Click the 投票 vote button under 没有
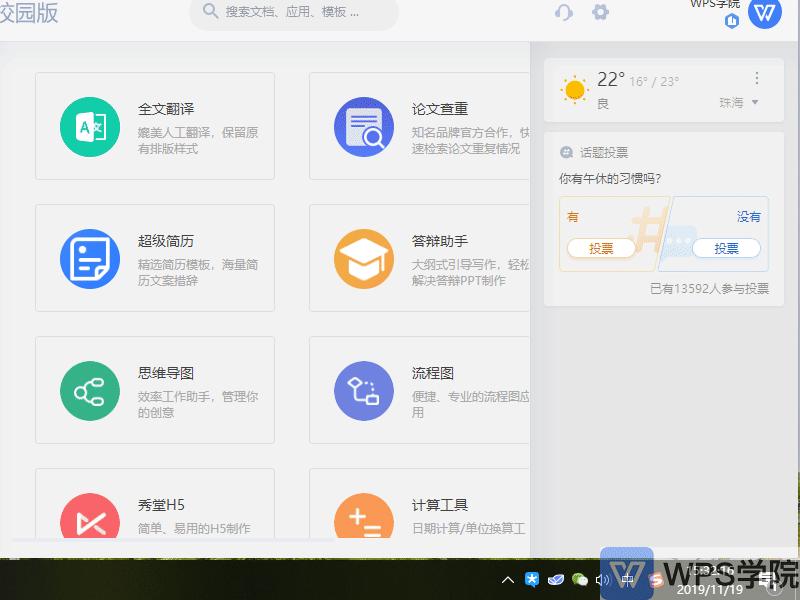Viewport: 800px width, 600px height. (726, 248)
